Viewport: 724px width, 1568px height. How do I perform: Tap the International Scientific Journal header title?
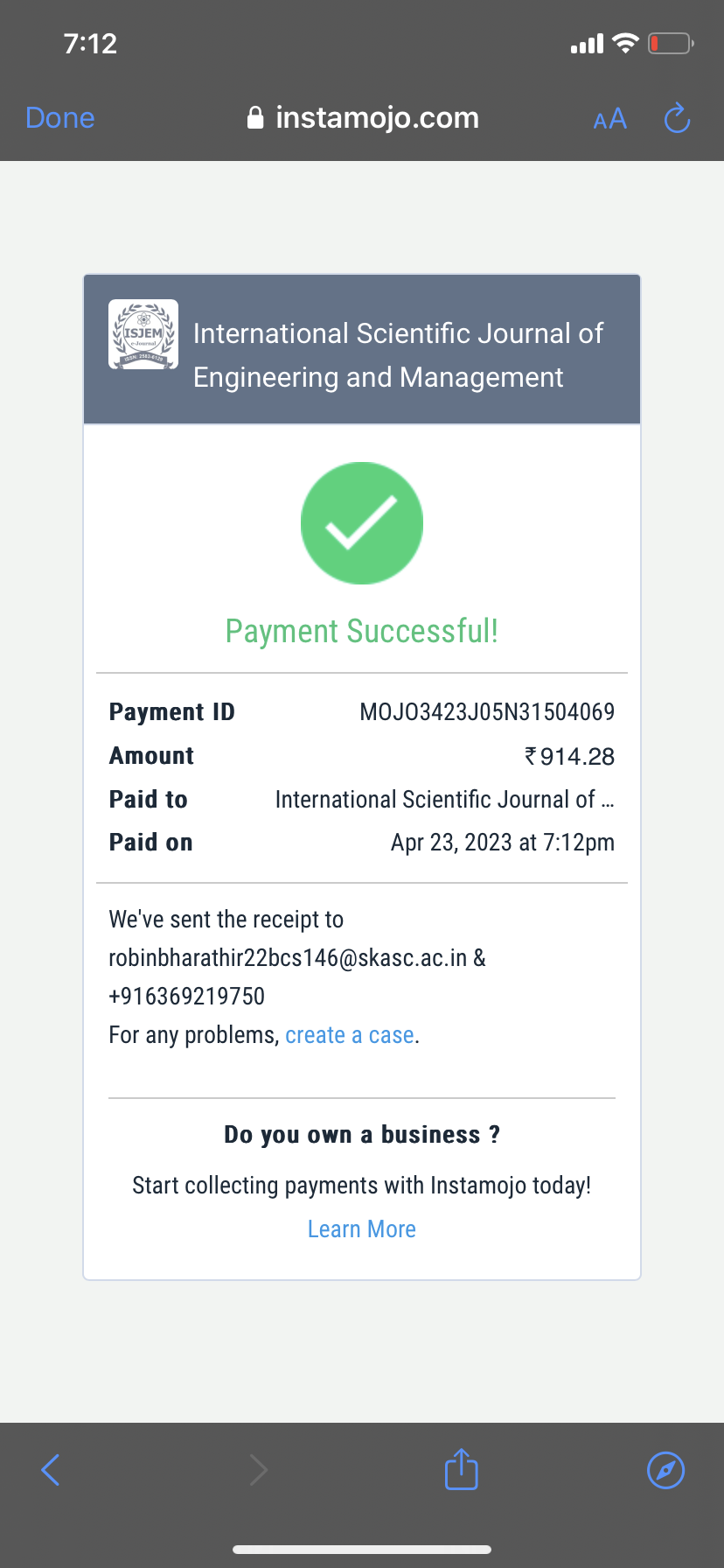398,355
